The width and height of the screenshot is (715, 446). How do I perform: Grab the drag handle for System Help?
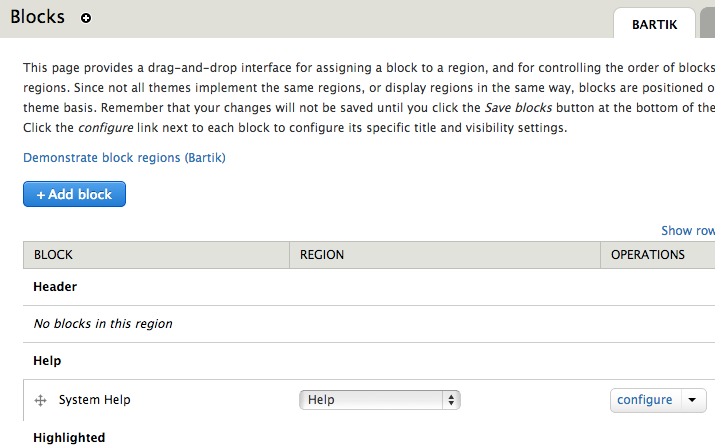click(41, 400)
